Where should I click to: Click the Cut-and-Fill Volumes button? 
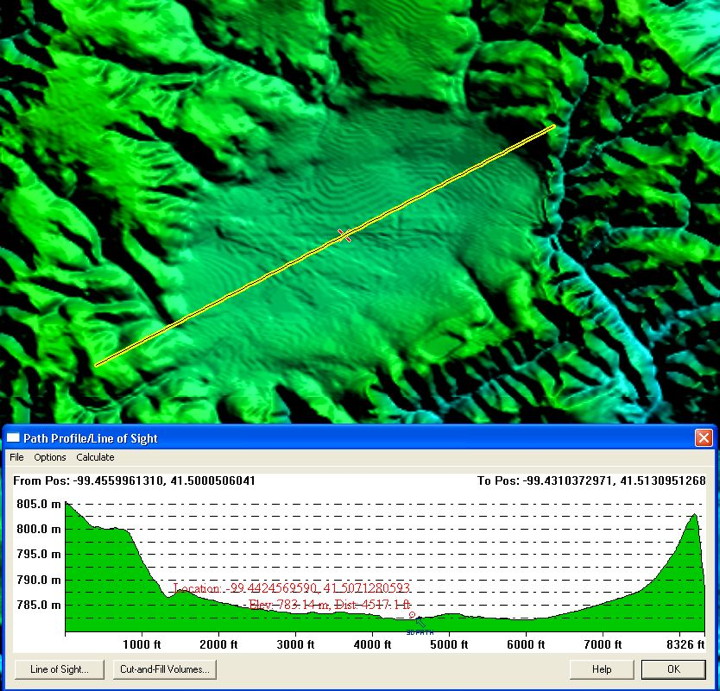click(164, 669)
